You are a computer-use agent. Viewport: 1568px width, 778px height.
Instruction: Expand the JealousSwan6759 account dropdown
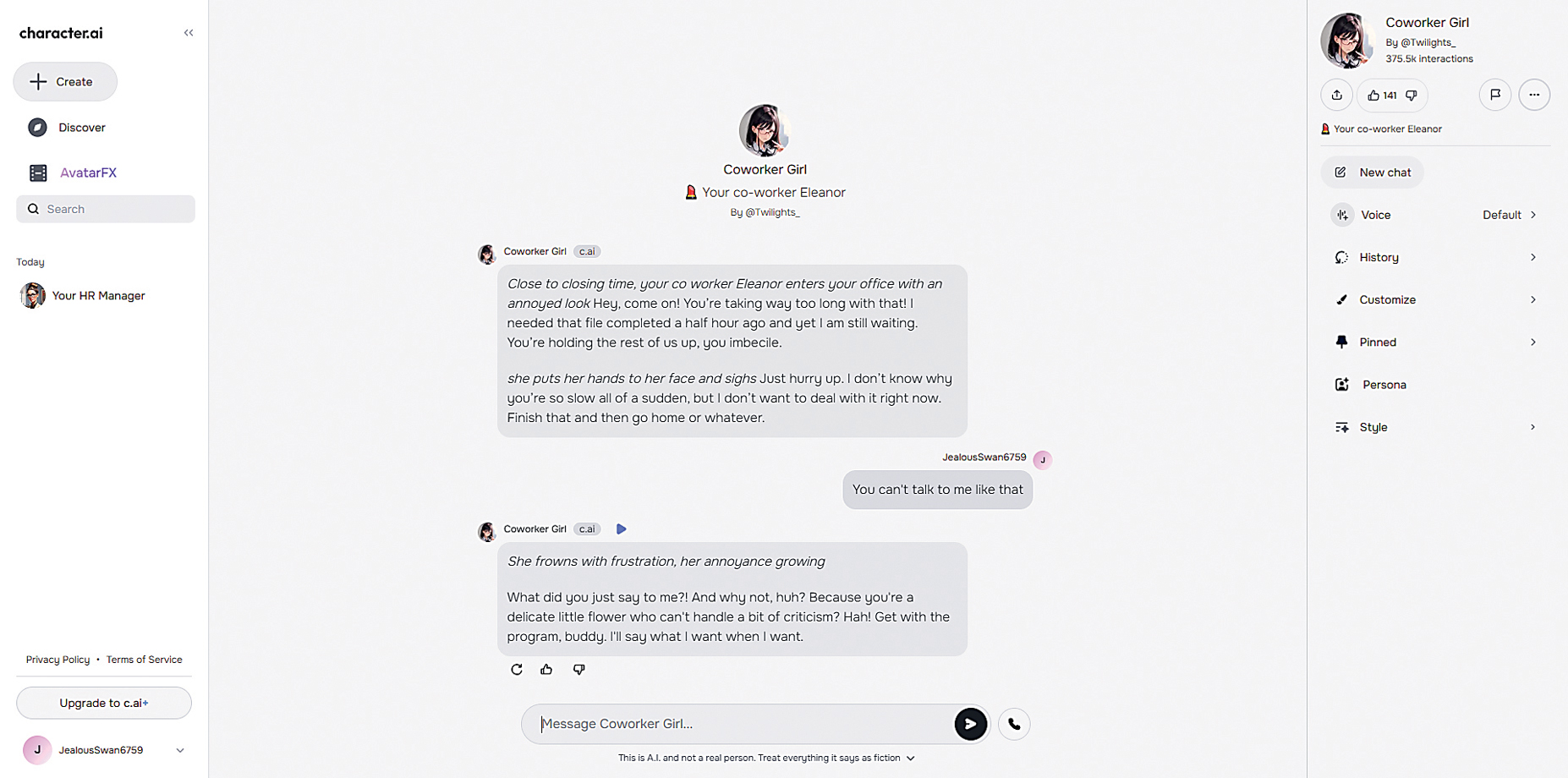[180, 750]
